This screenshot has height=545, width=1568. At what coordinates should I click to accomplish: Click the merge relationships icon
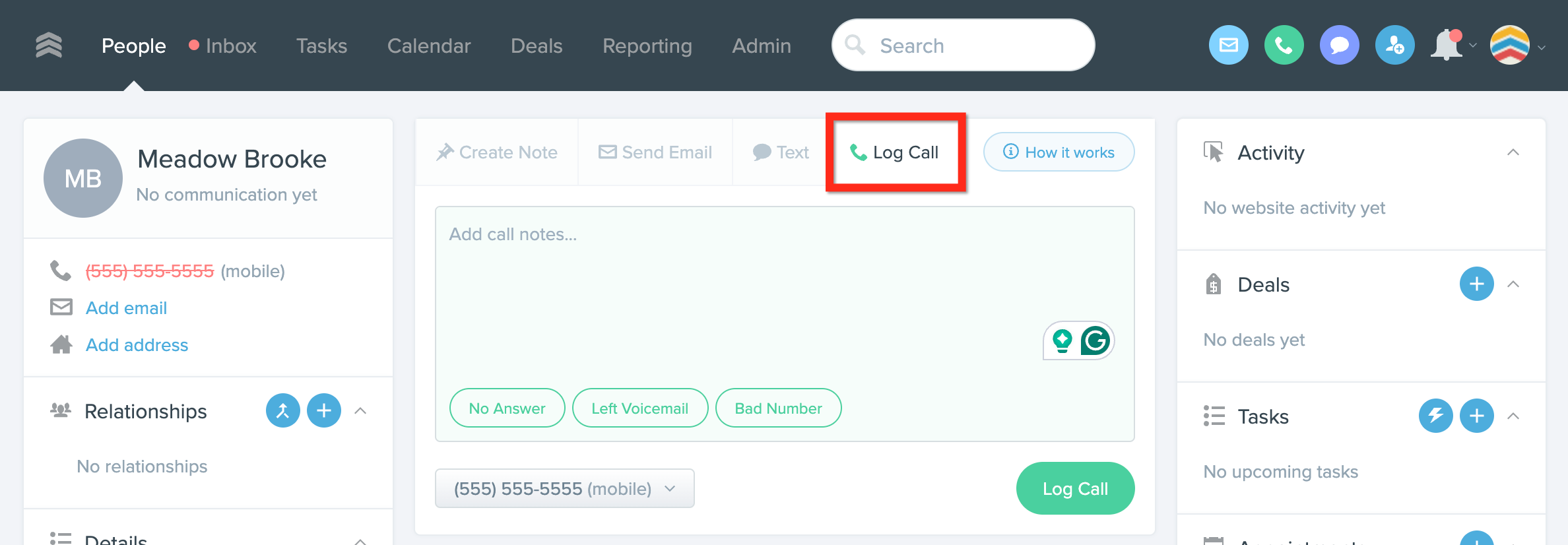(x=282, y=411)
